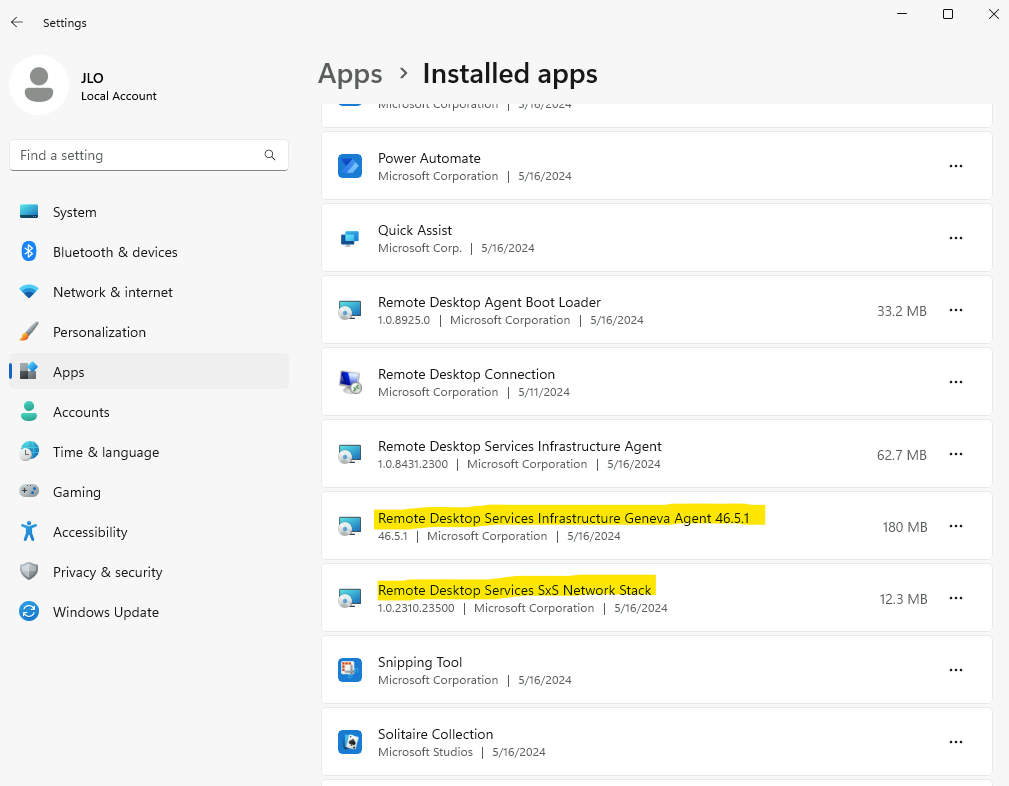This screenshot has width=1009, height=786.
Task: Select the Personalization brush icon
Action: 29,332
